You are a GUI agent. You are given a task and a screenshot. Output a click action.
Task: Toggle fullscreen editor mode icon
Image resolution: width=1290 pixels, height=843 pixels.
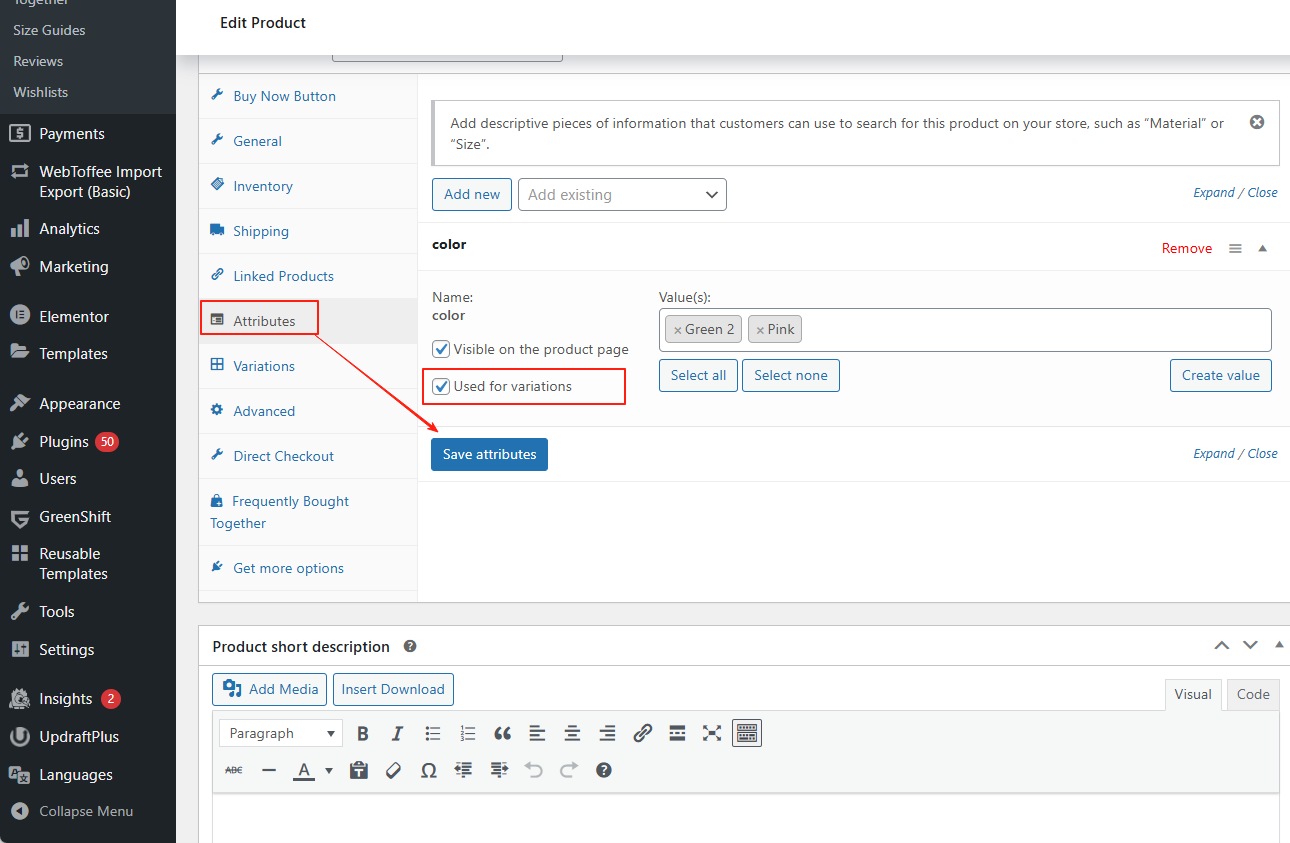pos(711,734)
